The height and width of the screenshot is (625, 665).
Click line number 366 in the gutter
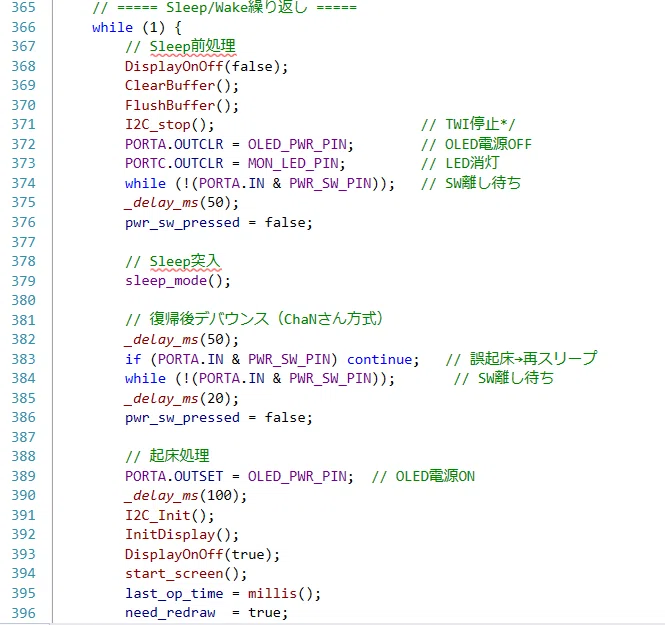[23, 27]
